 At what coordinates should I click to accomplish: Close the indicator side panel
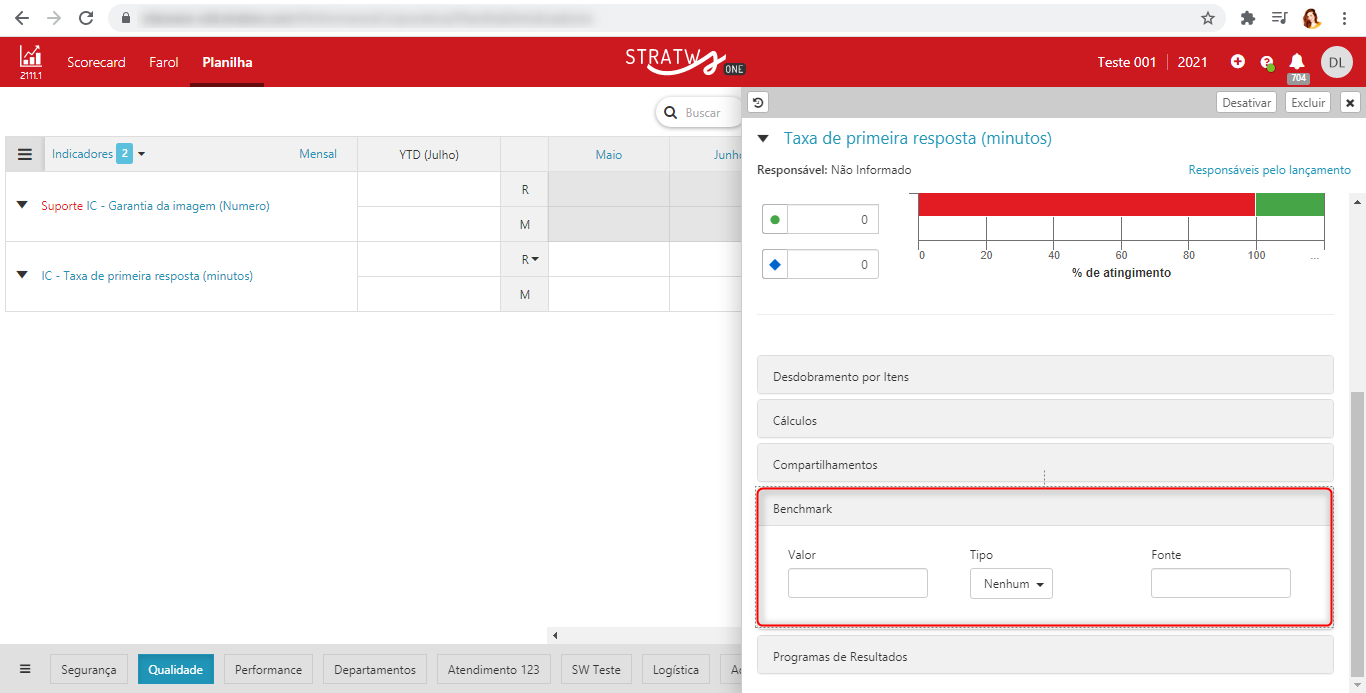click(1350, 102)
